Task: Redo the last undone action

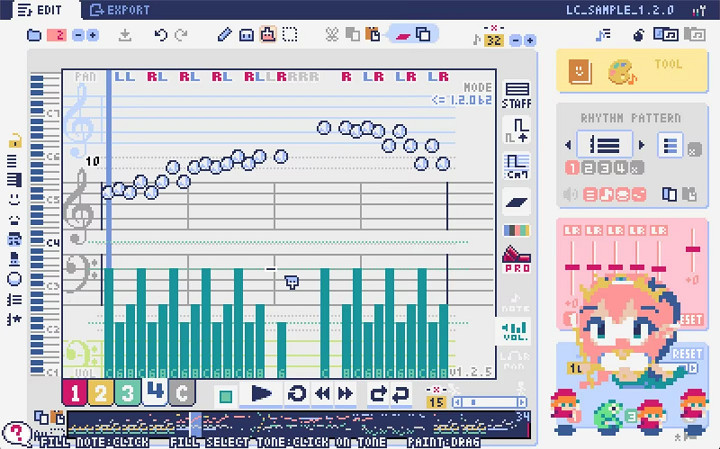Action: click(x=182, y=35)
